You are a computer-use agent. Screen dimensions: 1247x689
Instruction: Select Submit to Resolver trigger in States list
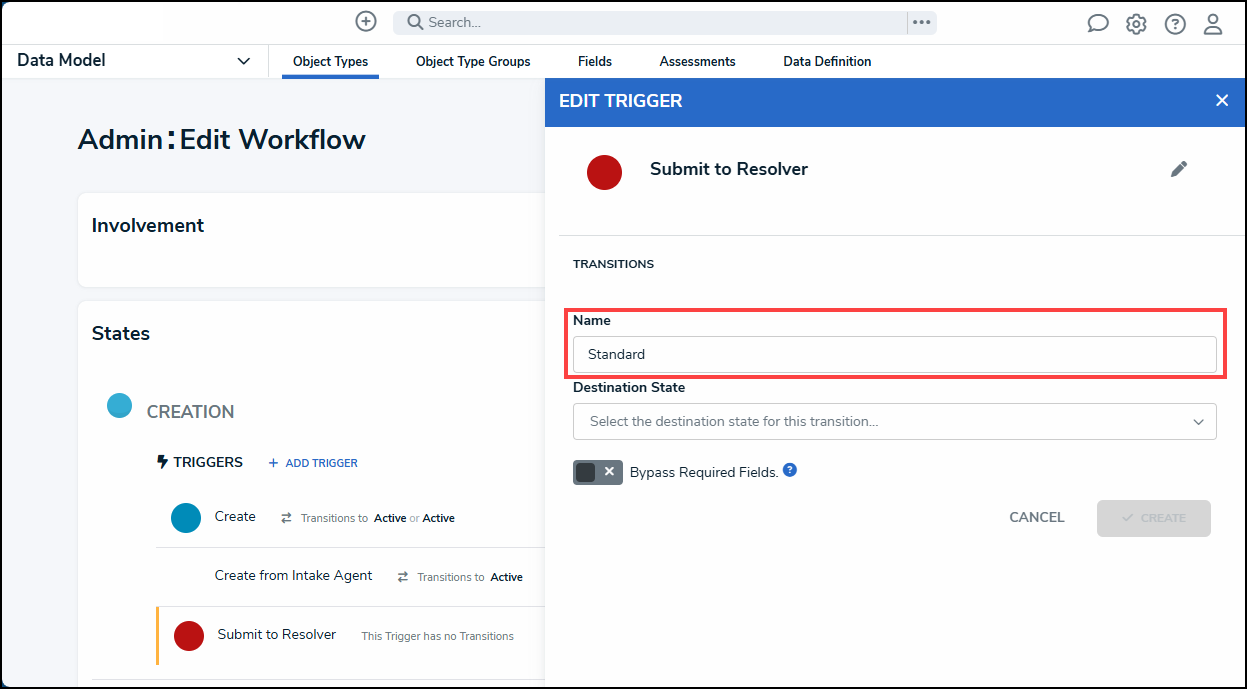point(277,635)
